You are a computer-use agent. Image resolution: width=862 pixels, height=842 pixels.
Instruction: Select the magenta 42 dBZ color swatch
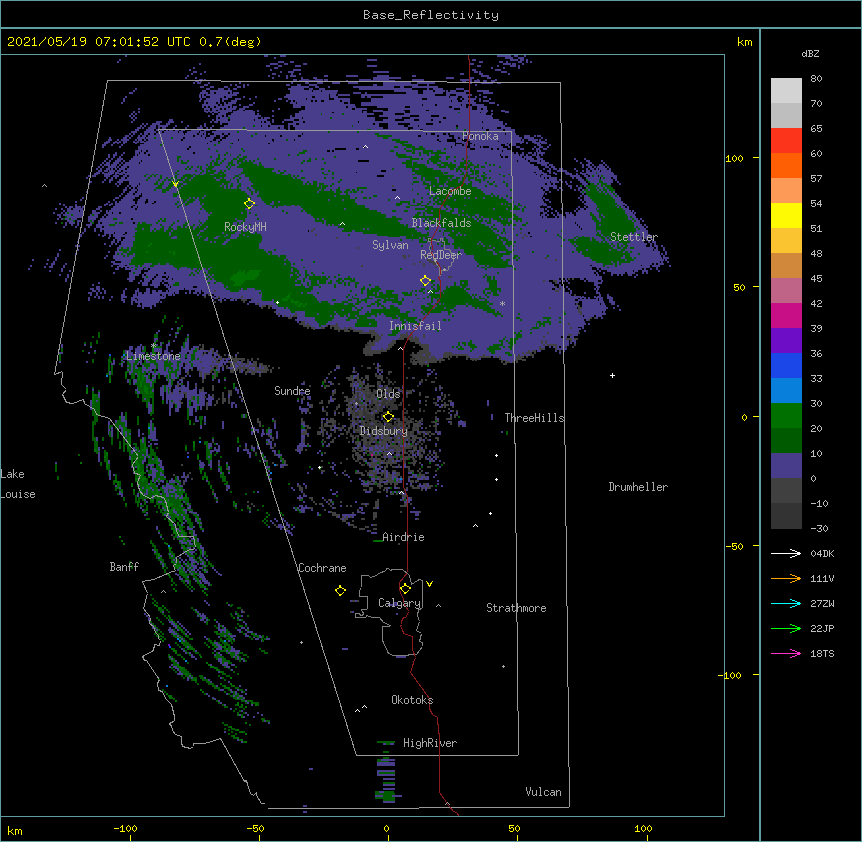tap(786, 315)
